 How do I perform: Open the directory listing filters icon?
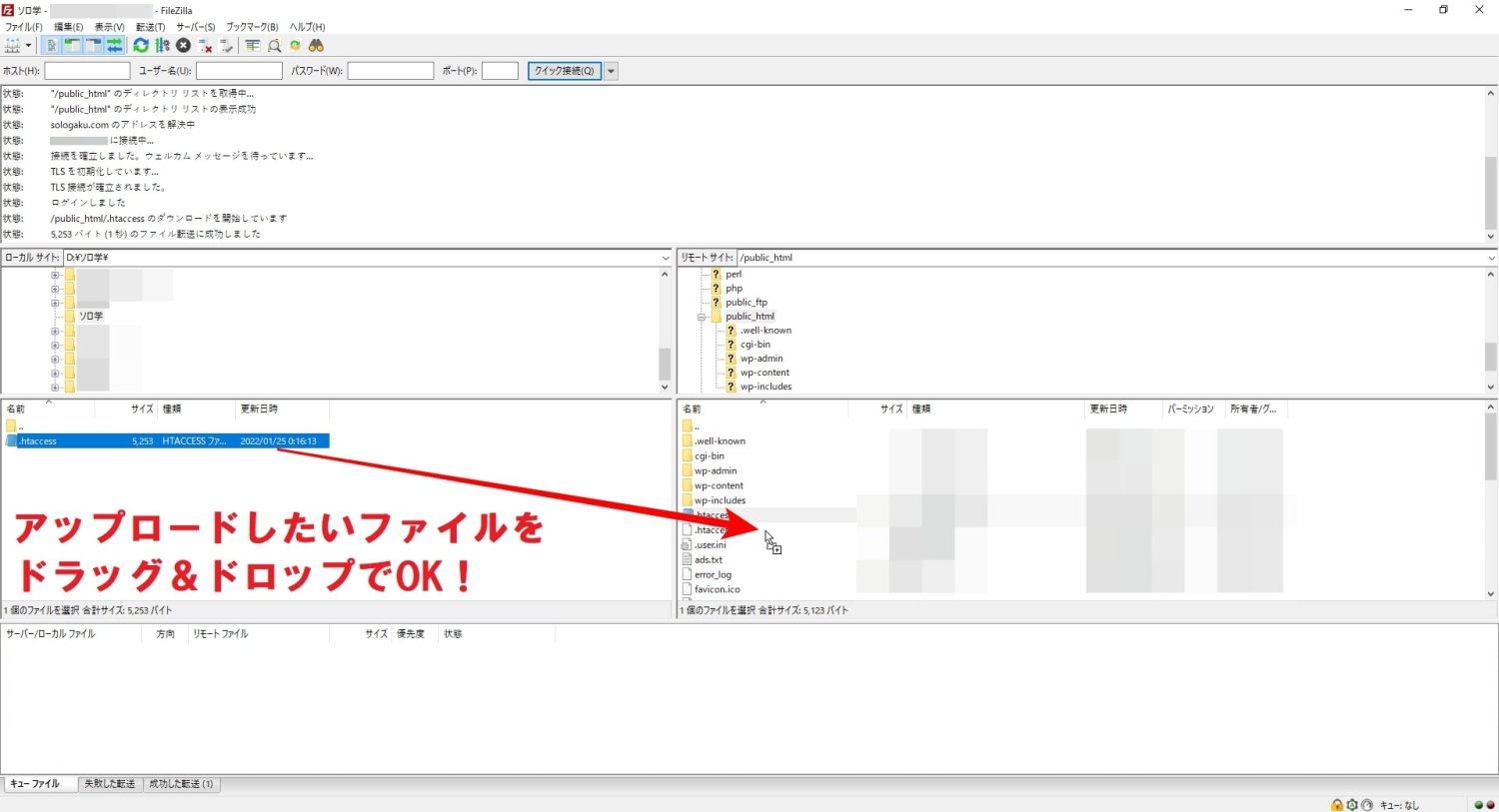pyautogui.click(x=252, y=46)
